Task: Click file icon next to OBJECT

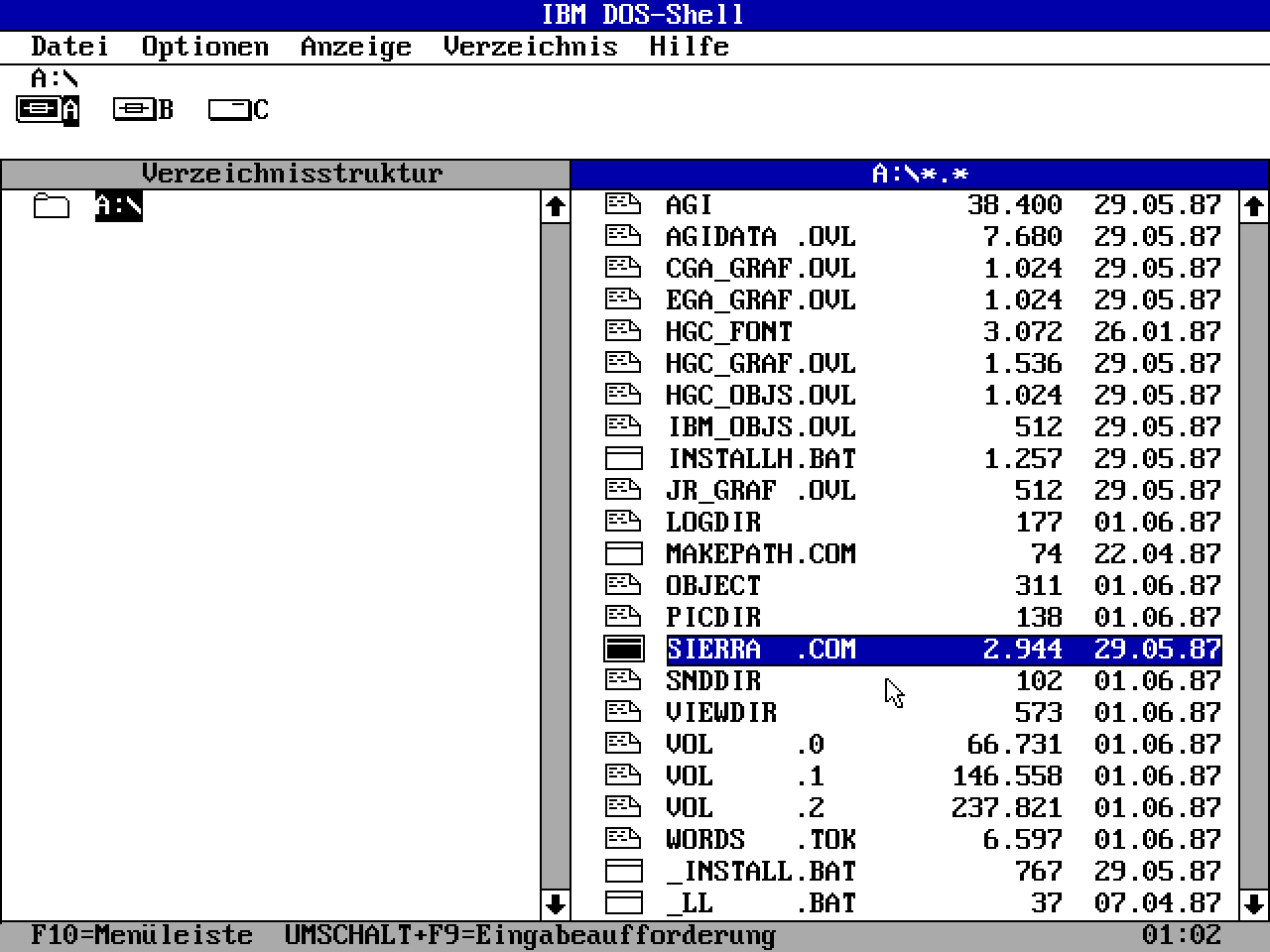Action: pos(623,585)
